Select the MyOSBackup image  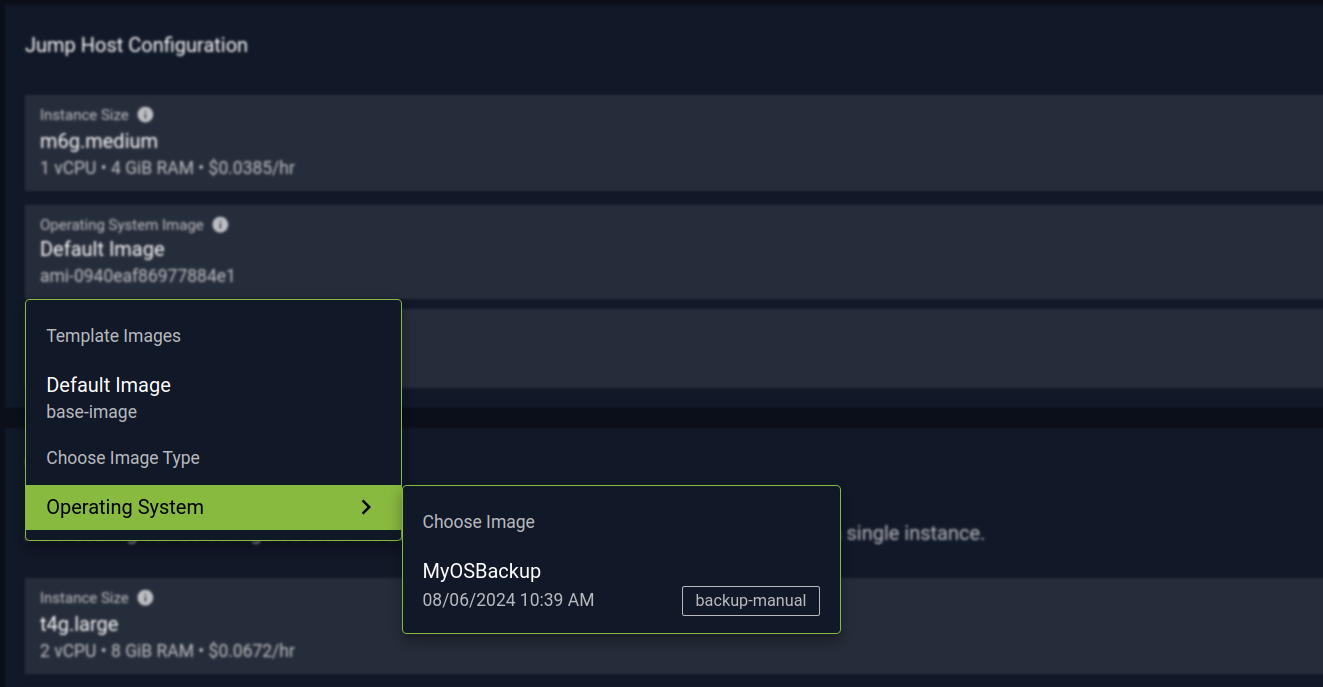tap(621, 585)
